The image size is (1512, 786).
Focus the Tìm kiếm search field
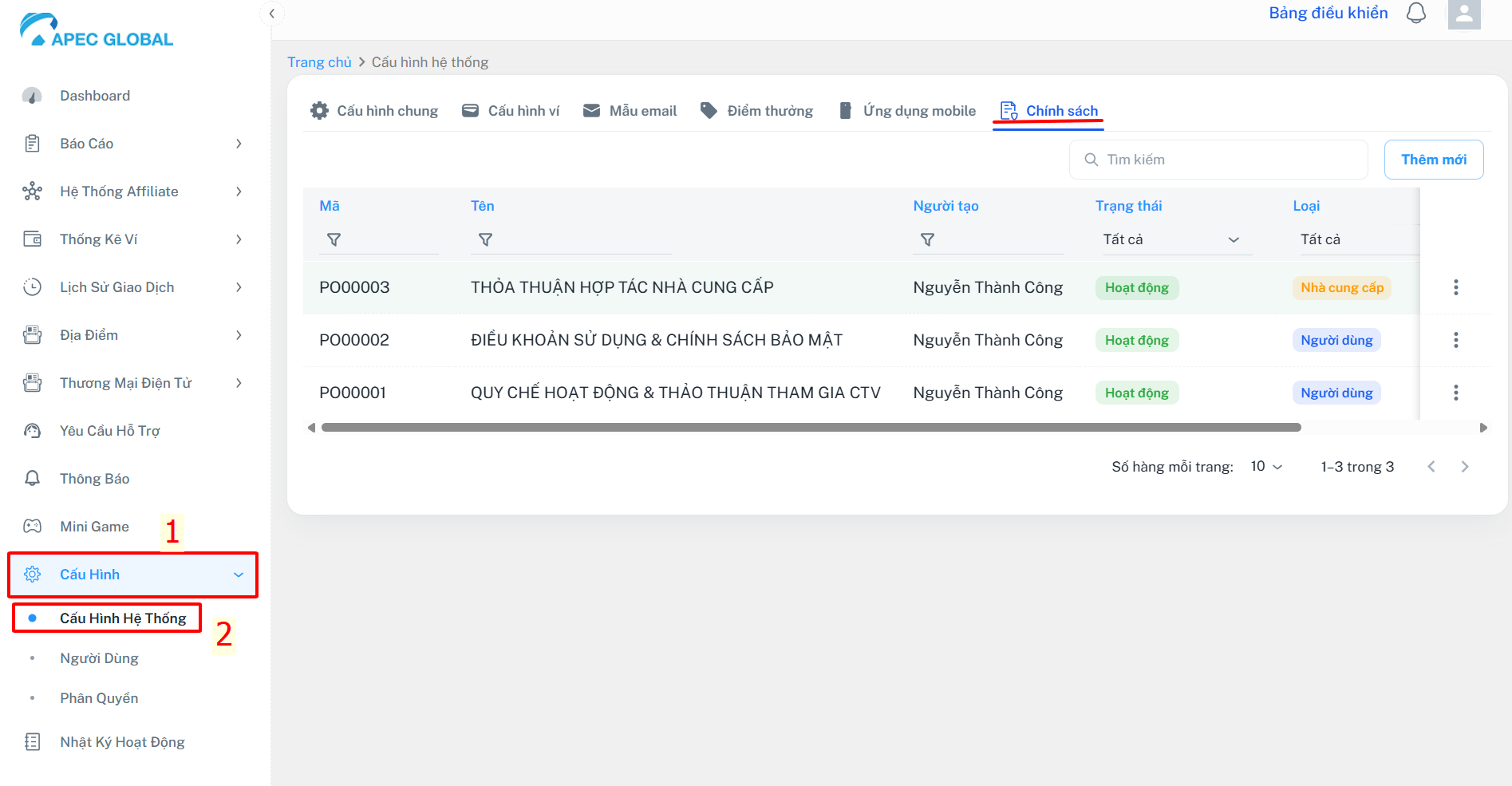point(1218,160)
